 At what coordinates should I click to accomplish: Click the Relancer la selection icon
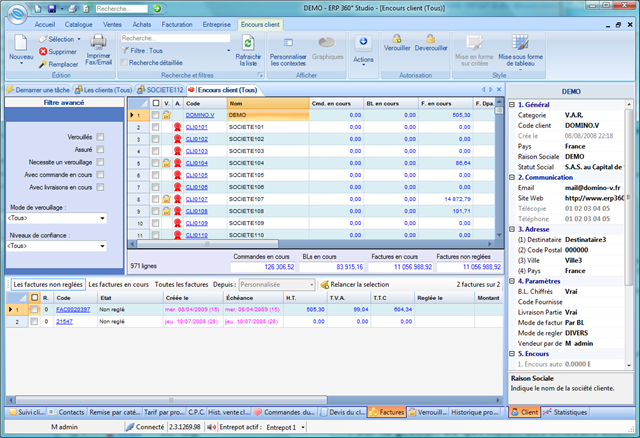[x=324, y=285]
